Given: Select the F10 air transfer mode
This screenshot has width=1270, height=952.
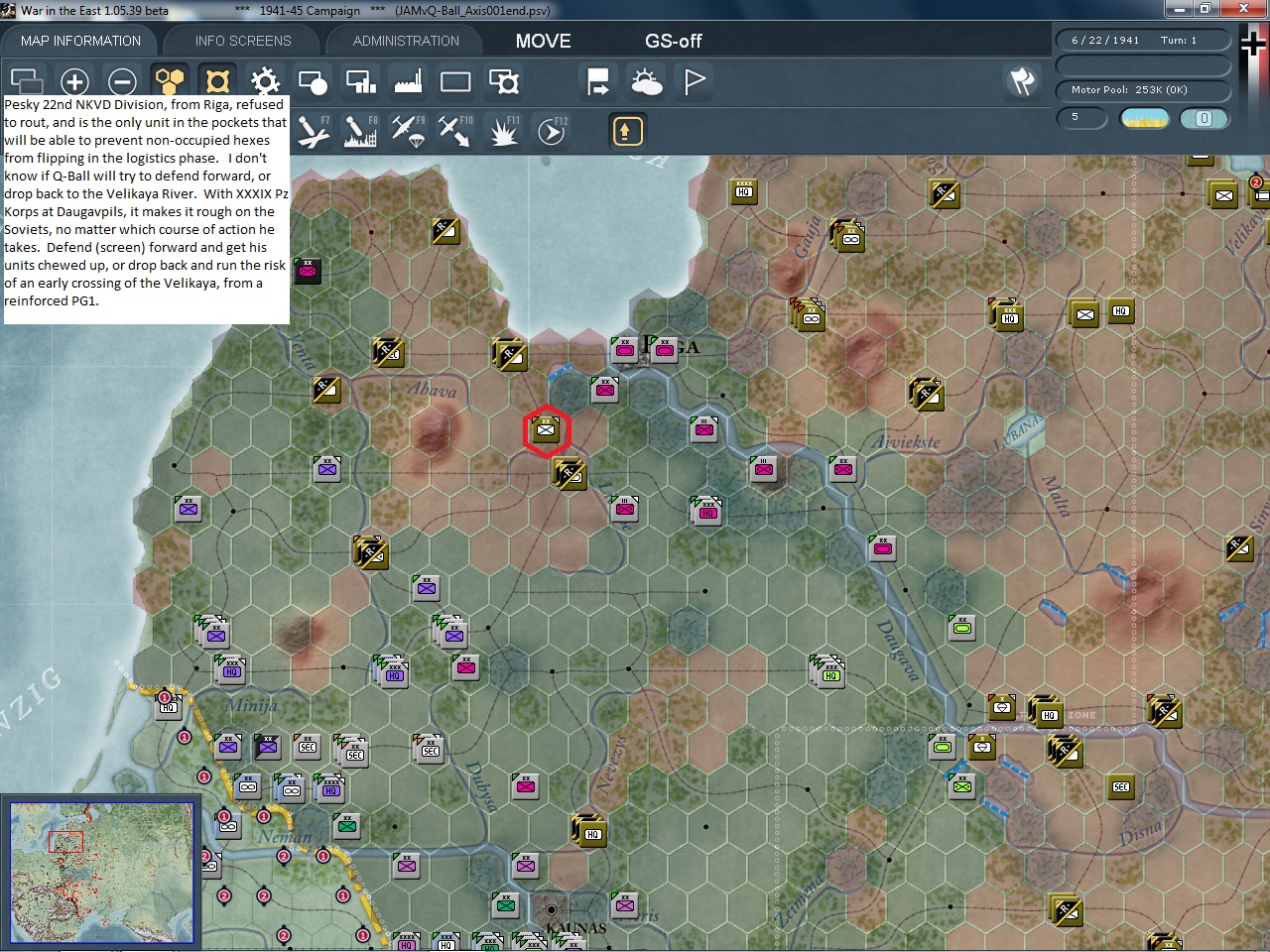Looking at the screenshot, I should tap(455, 131).
